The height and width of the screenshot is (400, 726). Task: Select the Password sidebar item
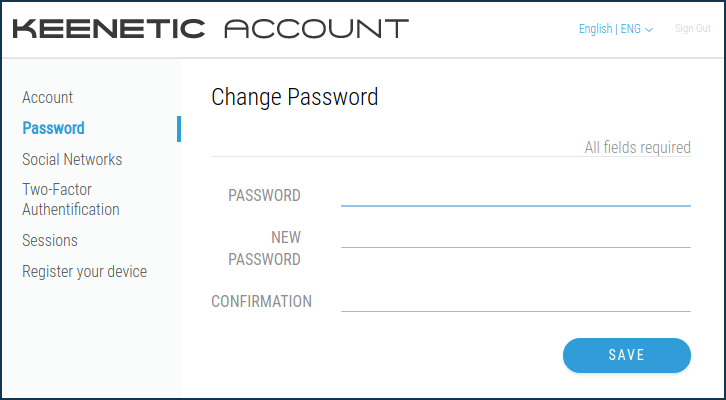[x=54, y=128]
